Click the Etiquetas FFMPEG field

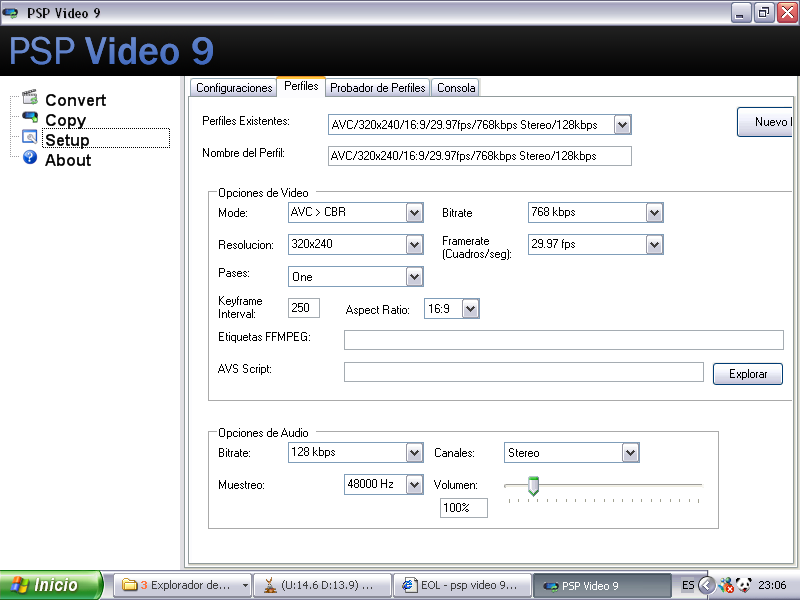[x=564, y=340]
